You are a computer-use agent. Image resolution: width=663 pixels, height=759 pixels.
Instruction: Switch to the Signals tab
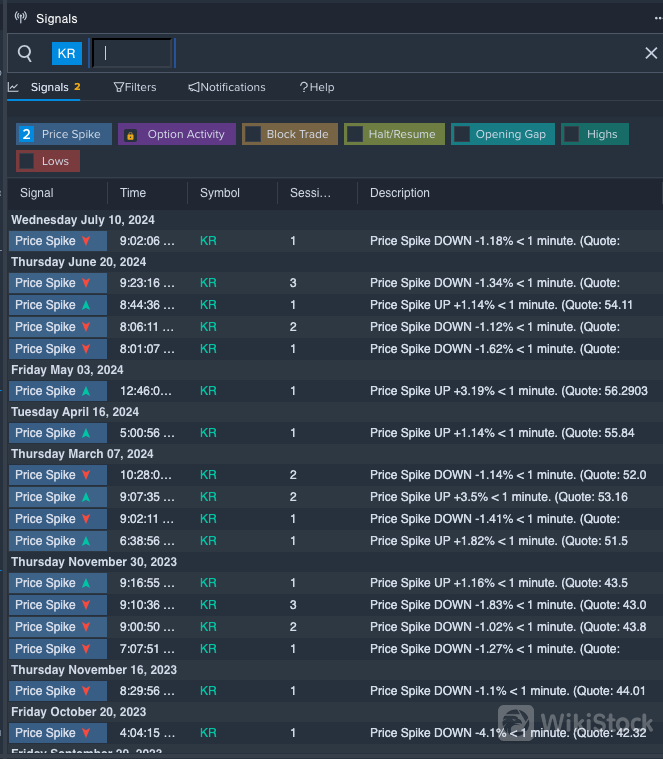(48, 87)
